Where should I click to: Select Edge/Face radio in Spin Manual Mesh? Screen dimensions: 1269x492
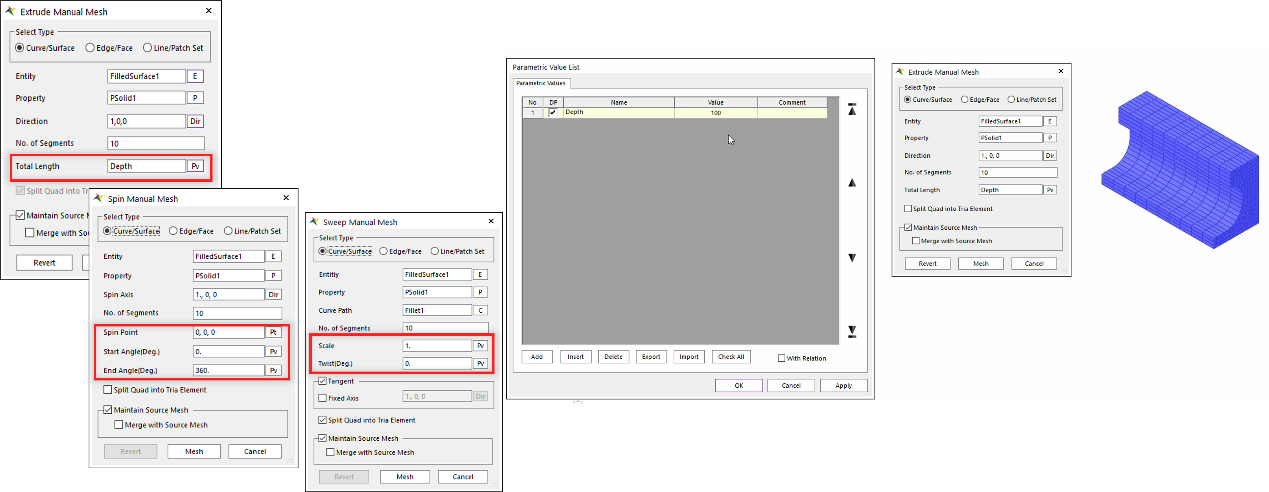tap(173, 231)
